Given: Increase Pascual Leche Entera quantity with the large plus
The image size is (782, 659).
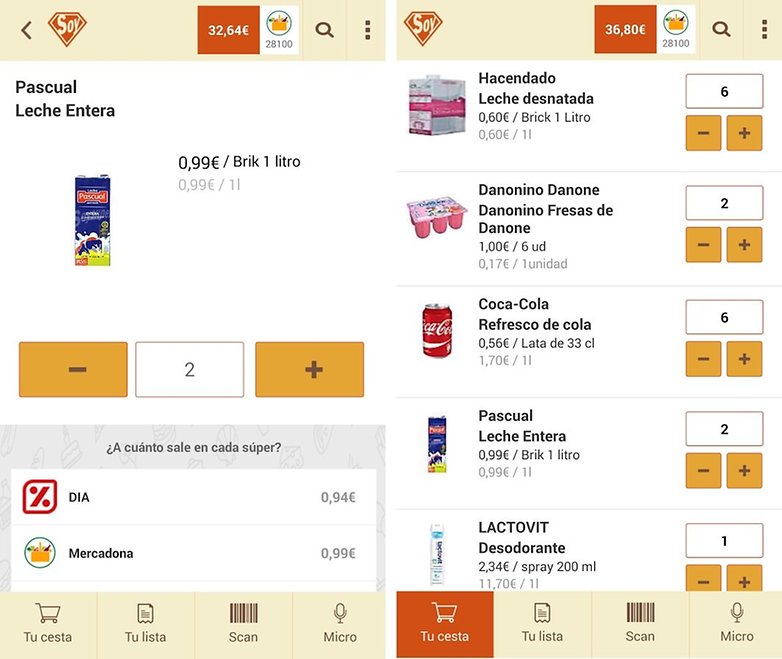Looking at the screenshot, I should pyautogui.click(x=310, y=370).
